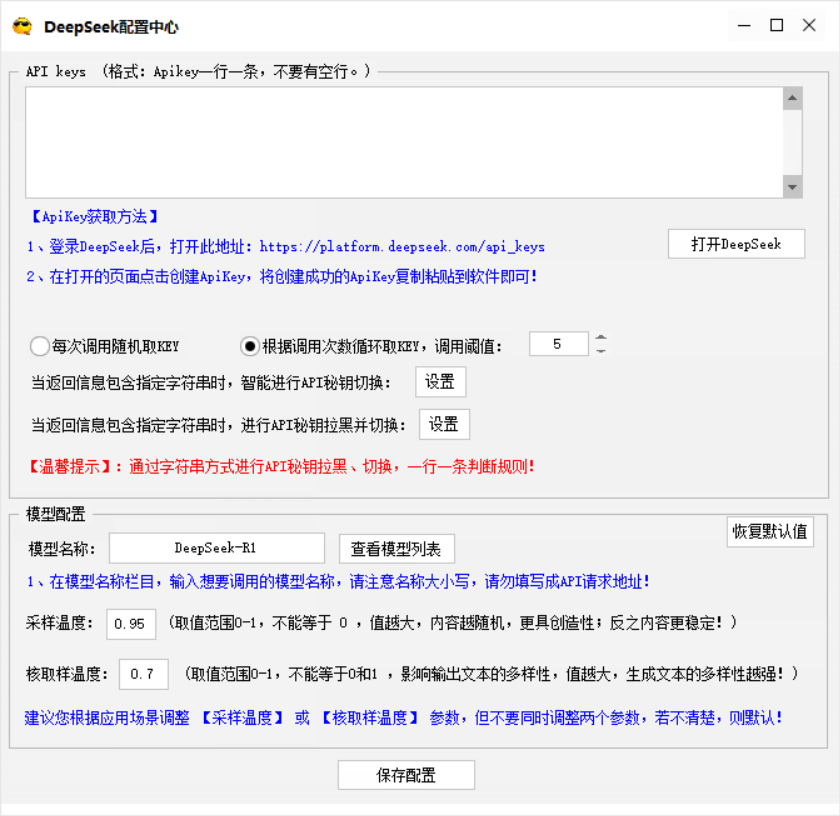Viewport: 840px width, 816px height.
Task: Click the blue advice line starting 建议您根据应用场景调整
Action: point(404,718)
